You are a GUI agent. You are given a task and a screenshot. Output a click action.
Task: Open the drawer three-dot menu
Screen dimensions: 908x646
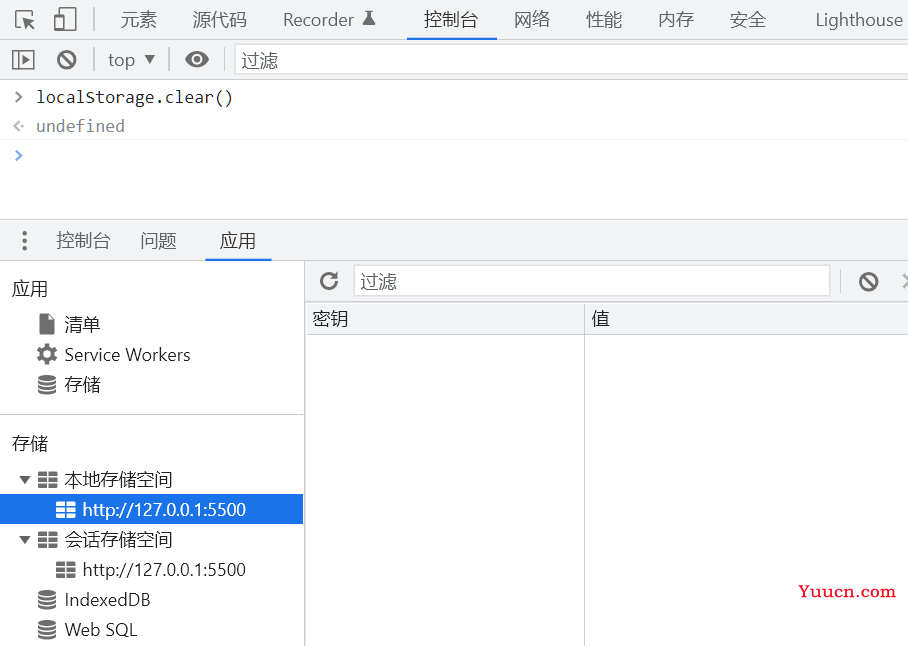click(x=24, y=241)
